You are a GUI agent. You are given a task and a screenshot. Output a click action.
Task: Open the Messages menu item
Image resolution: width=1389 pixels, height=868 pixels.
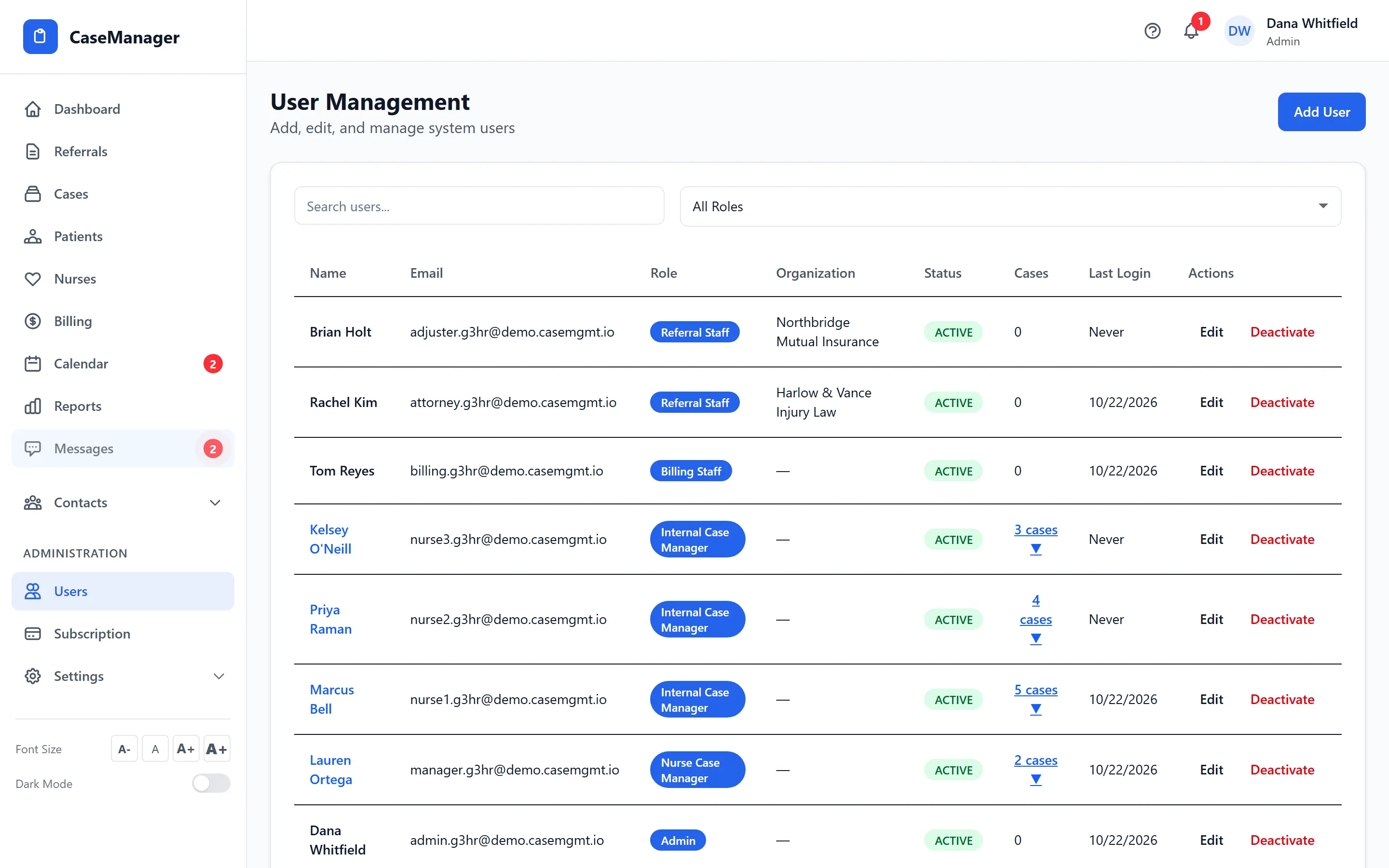click(x=123, y=448)
